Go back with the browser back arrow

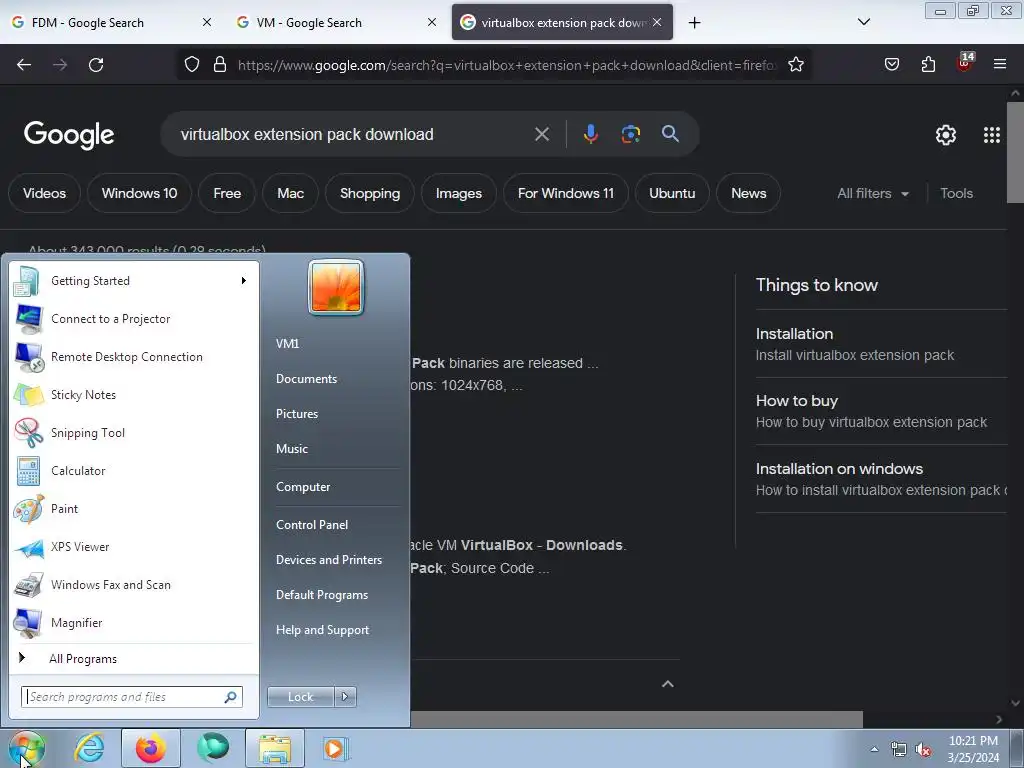(x=24, y=65)
